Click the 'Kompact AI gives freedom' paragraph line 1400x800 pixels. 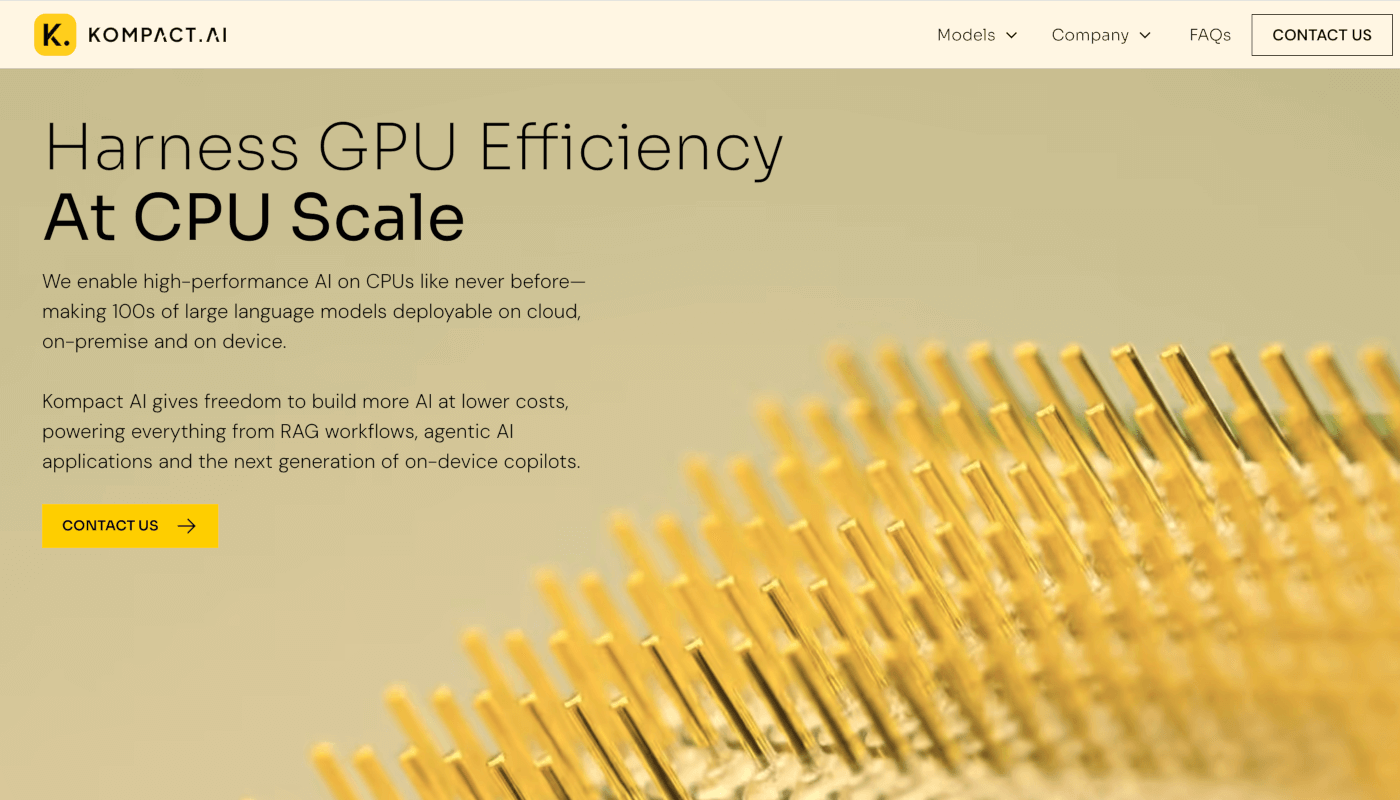[x=305, y=402]
